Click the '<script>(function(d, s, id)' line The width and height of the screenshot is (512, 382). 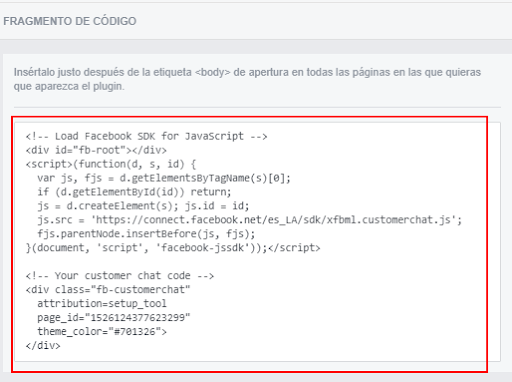point(111,164)
